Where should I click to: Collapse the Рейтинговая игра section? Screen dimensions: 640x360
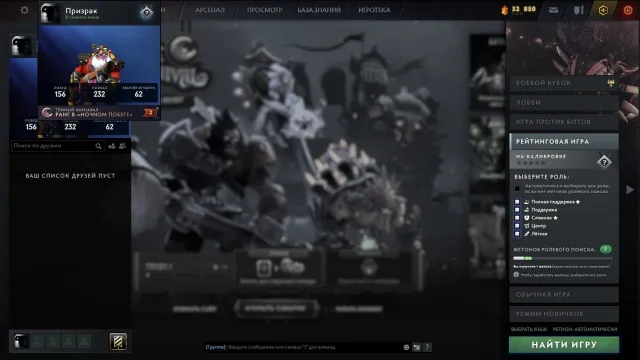pos(564,141)
